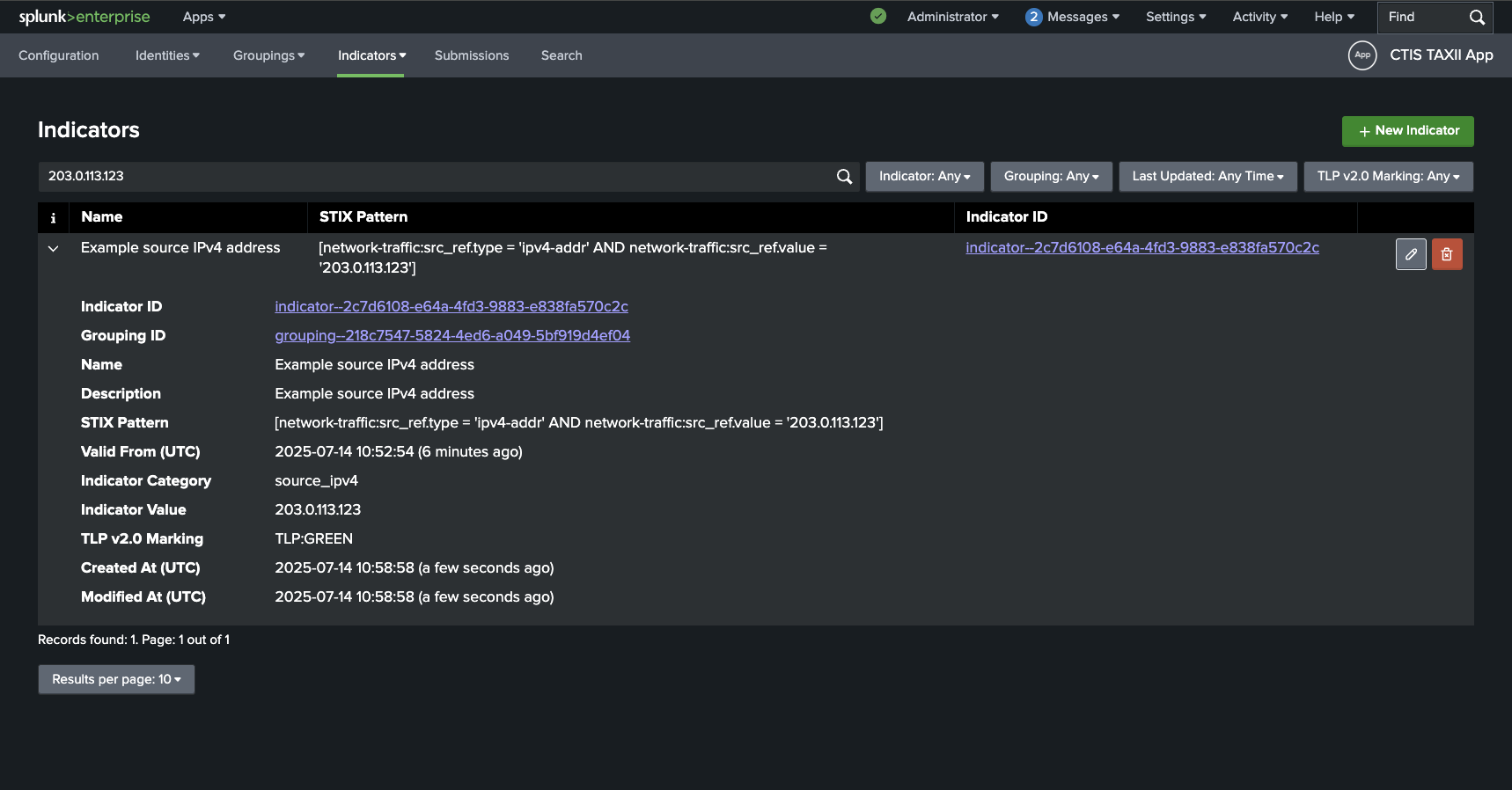The image size is (1512, 790).
Task: Click the pencil edit indicator icon
Action: click(x=1411, y=254)
